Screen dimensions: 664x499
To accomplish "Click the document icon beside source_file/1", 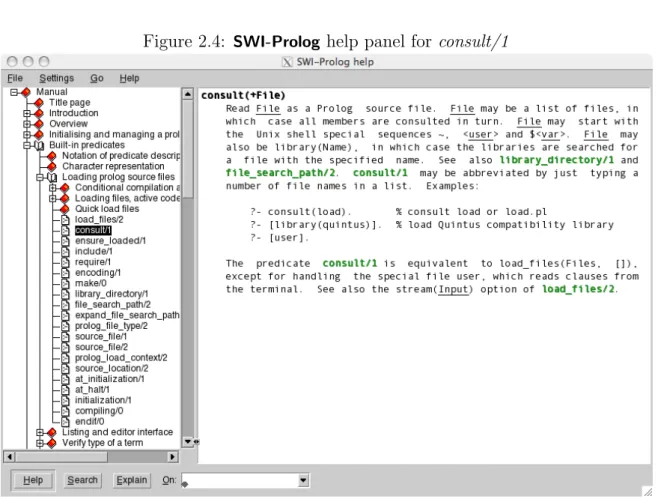I will [x=65, y=337].
